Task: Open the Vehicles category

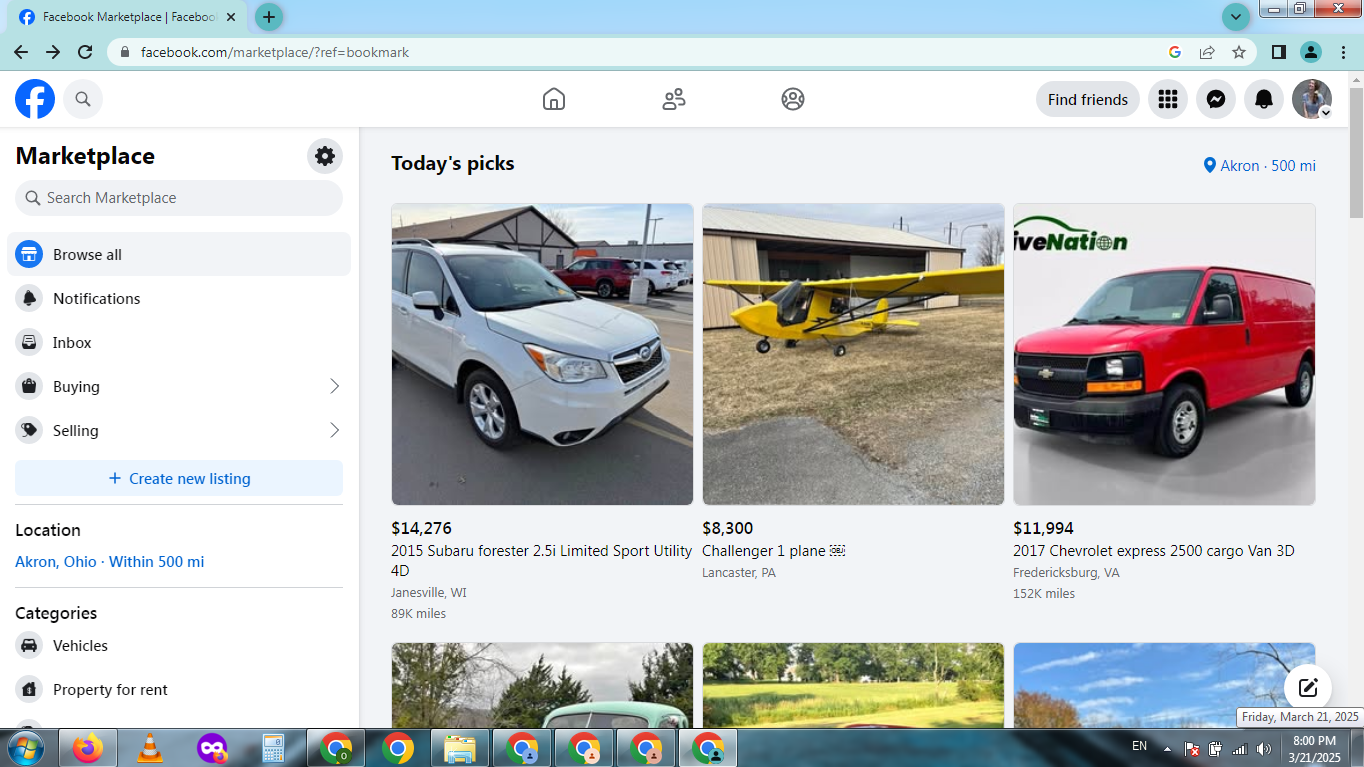Action: click(179, 645)
